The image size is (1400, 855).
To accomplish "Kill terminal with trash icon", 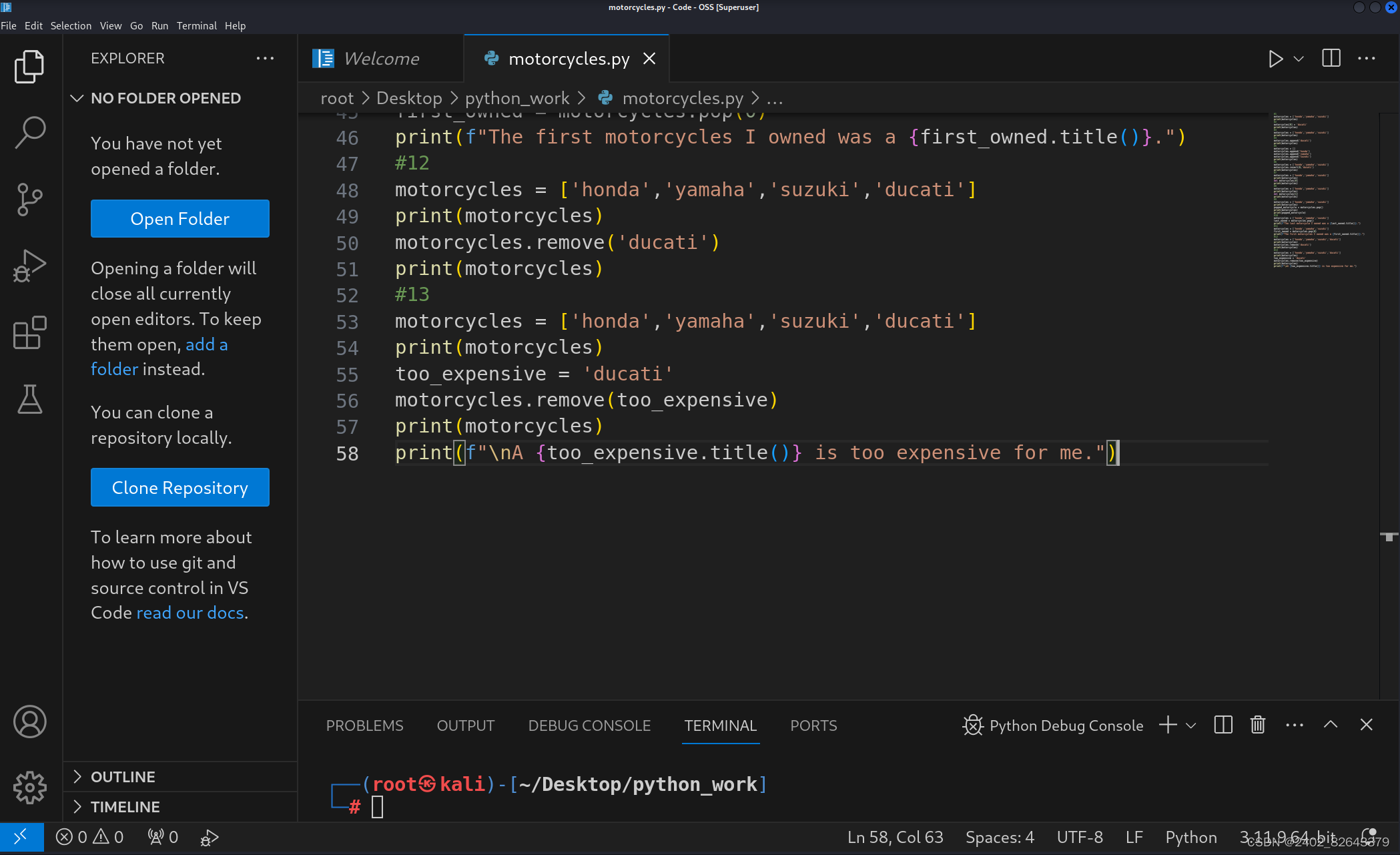I will pos(1258,726).
